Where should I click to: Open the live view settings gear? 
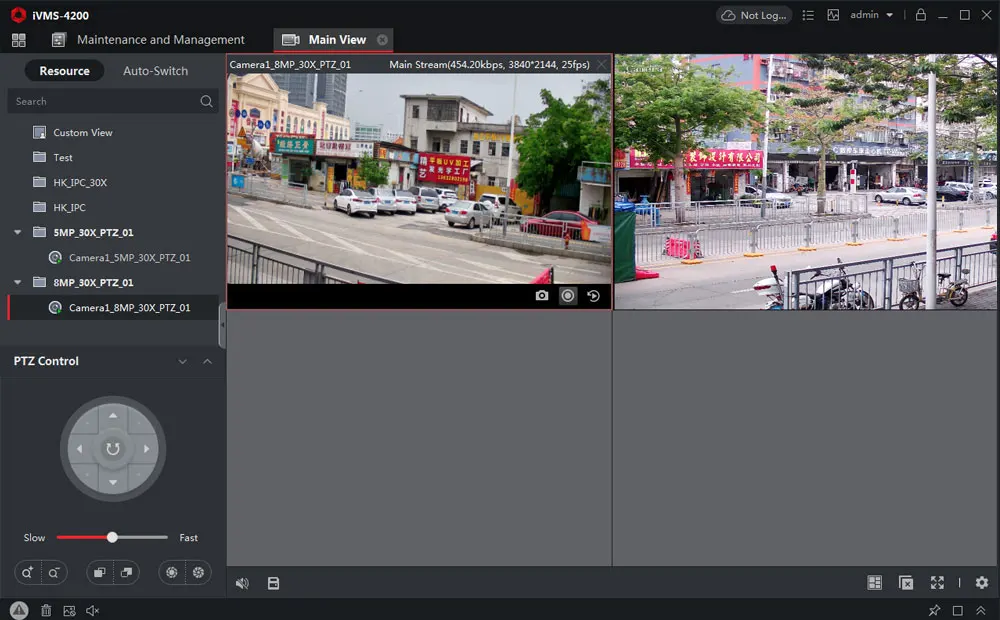981,583
